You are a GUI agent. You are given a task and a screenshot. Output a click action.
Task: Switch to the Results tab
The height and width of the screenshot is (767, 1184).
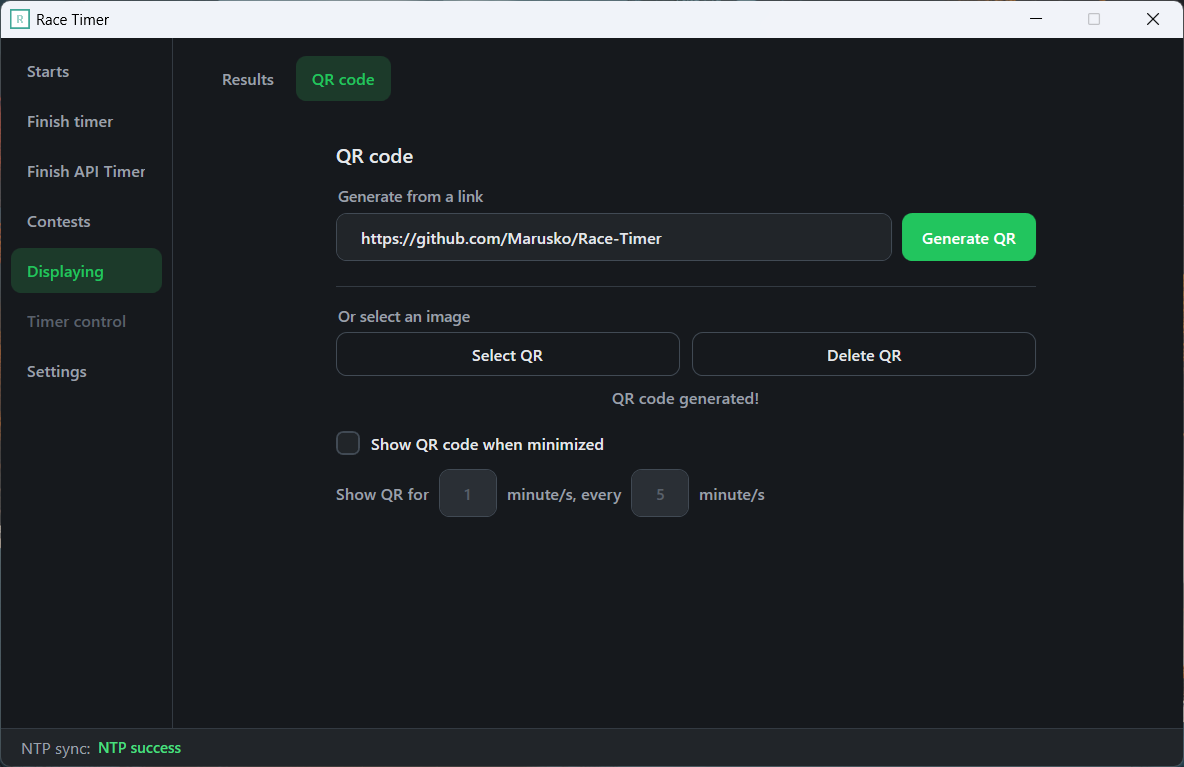click(248, 79)
